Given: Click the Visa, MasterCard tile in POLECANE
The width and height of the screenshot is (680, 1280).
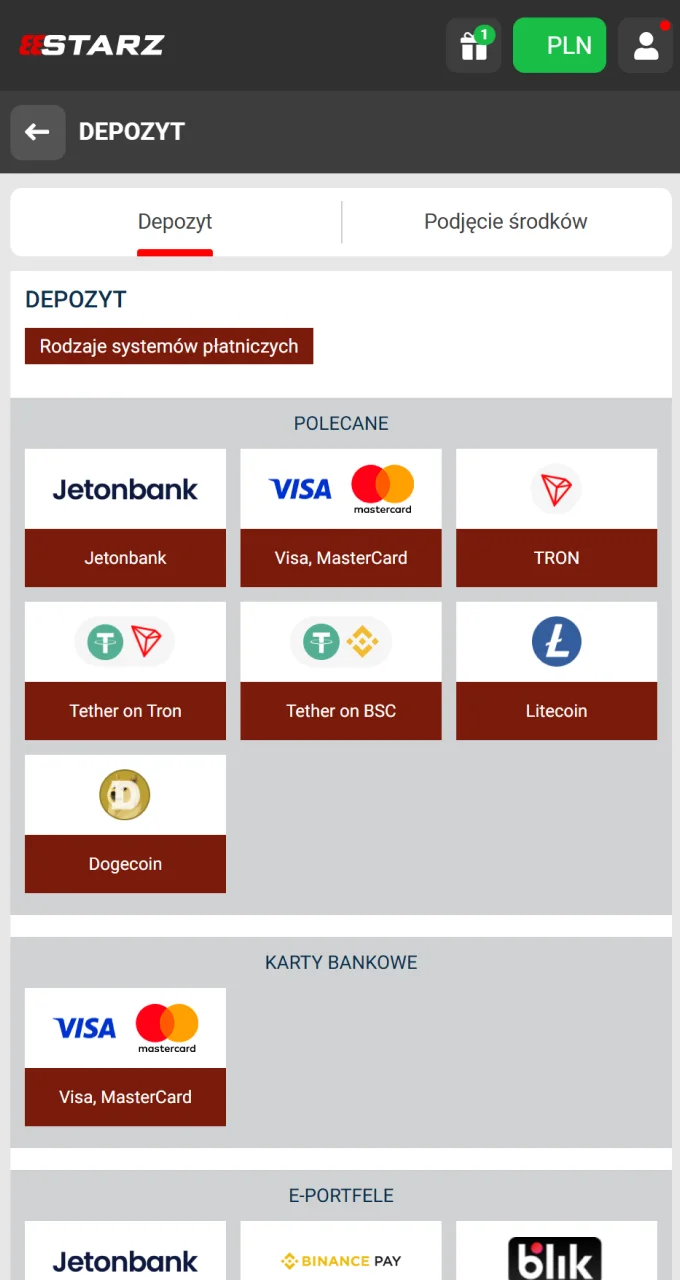Looking at the screenshot, I should [x=340, y=518].
